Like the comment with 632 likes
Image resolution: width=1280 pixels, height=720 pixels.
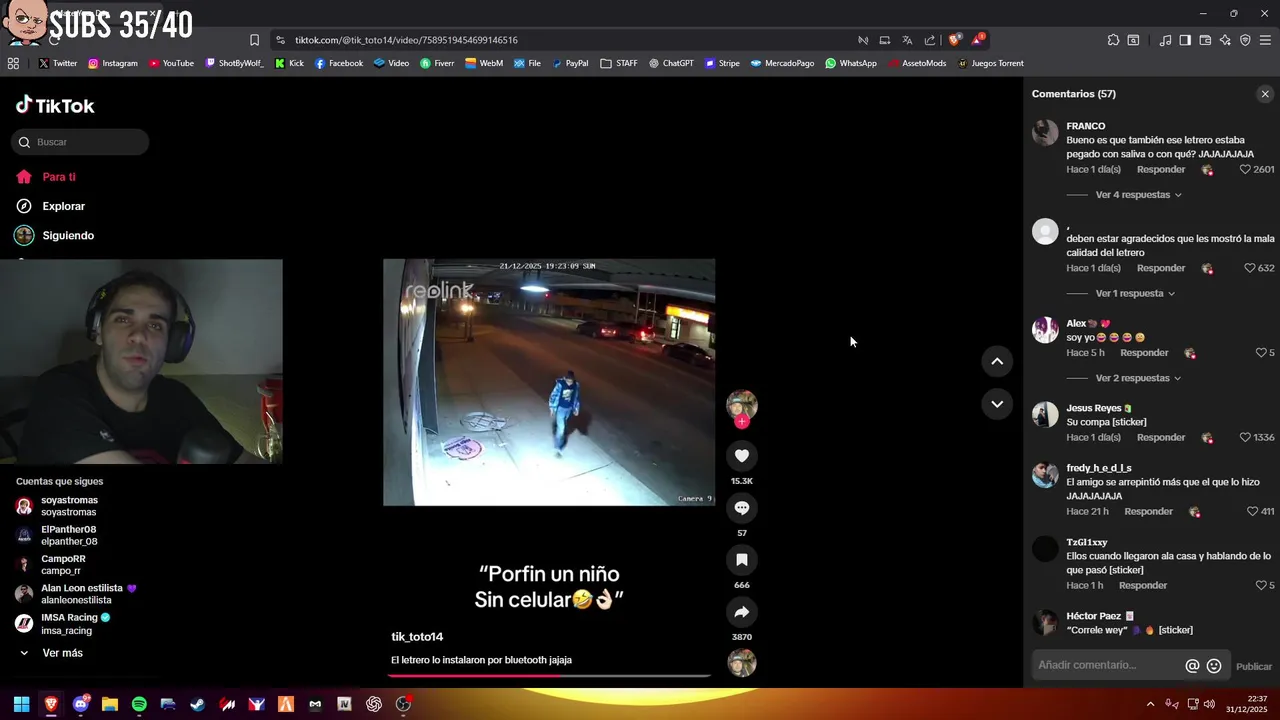point(1250,268)
